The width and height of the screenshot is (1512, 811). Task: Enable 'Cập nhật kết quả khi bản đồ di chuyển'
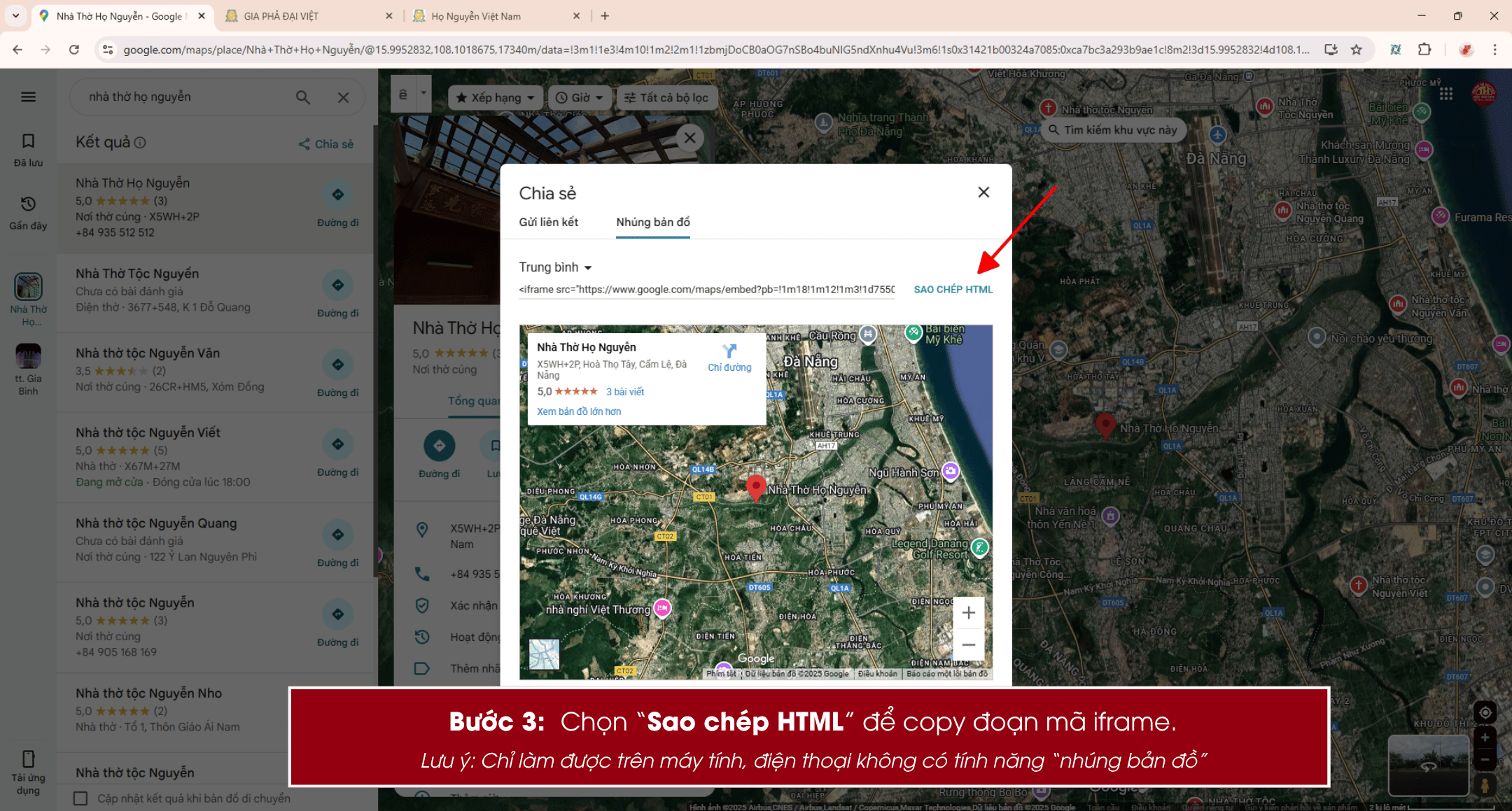[80, 798]
